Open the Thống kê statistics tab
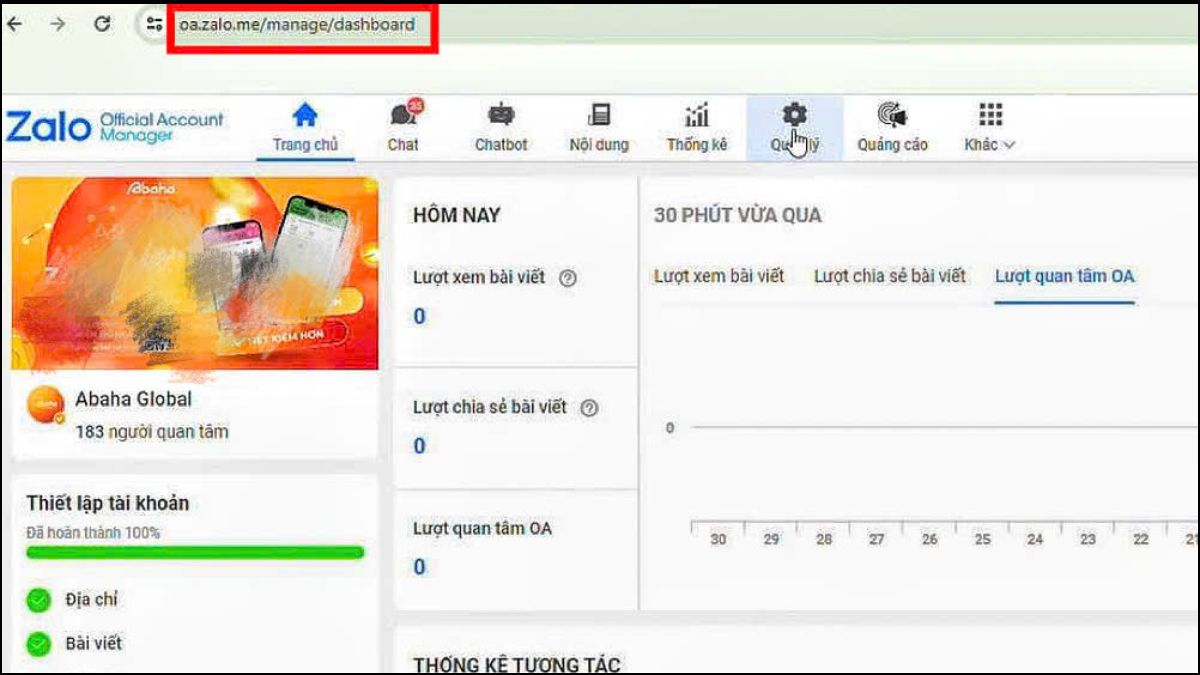The width and height of the screenshot is (1200, 675). [697, 128]
